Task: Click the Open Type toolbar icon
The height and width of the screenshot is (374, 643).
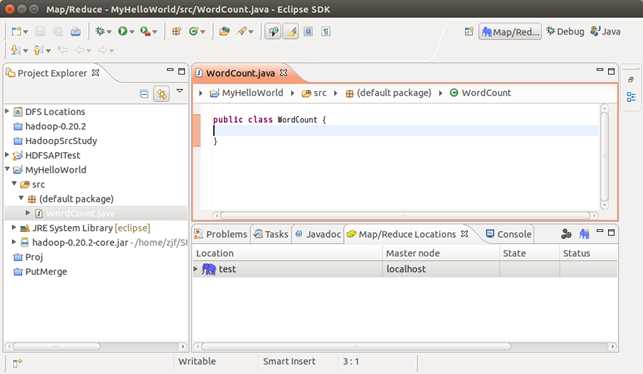Action: (224, 32)
